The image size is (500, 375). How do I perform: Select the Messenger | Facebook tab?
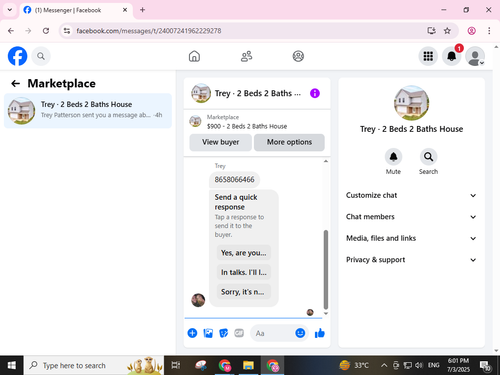click(76, 10)
